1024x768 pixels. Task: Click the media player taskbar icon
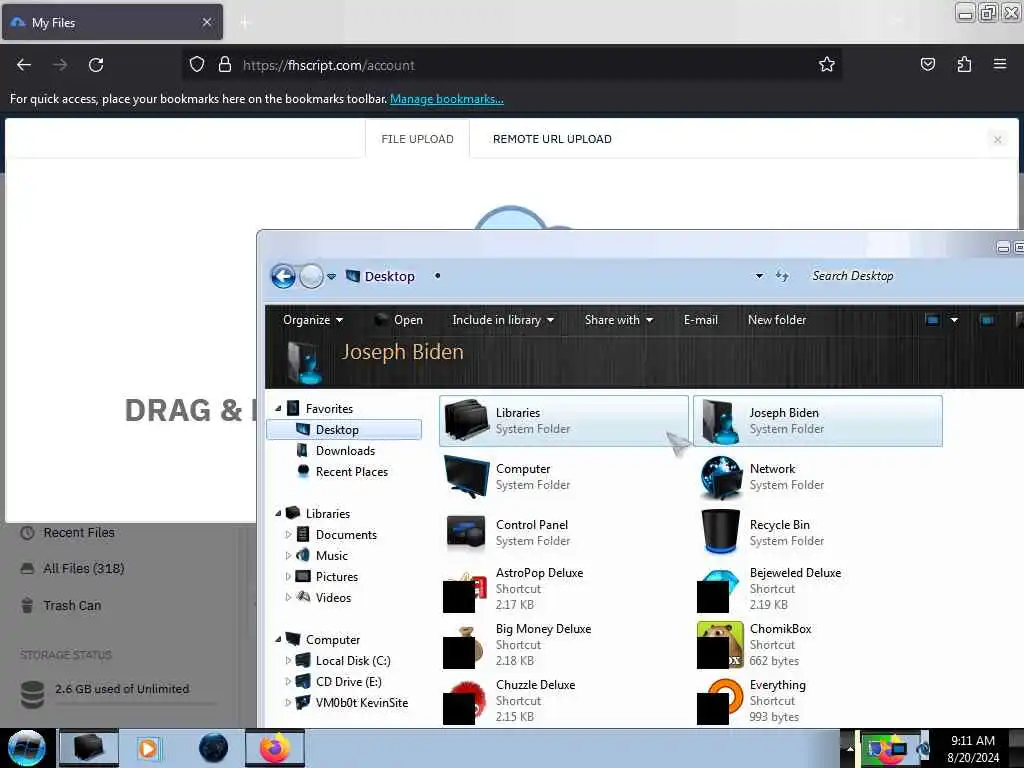(x=148, y=748)
